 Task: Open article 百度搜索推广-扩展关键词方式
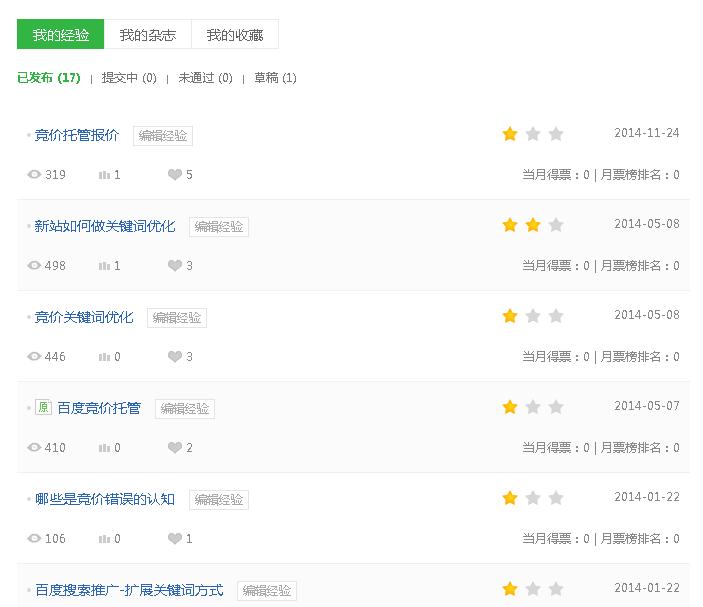[x=129, y=590]
